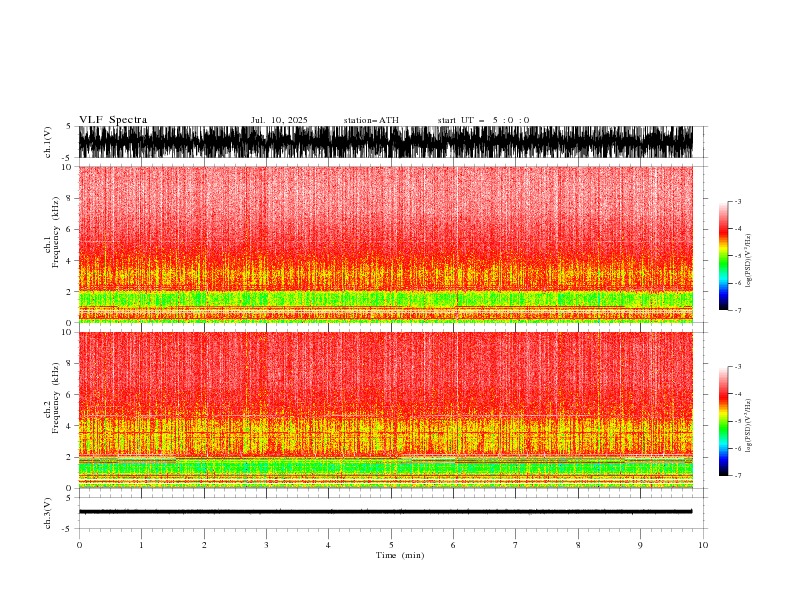Click the 3 minute tick label on the time axis

[x=266, y=545]
